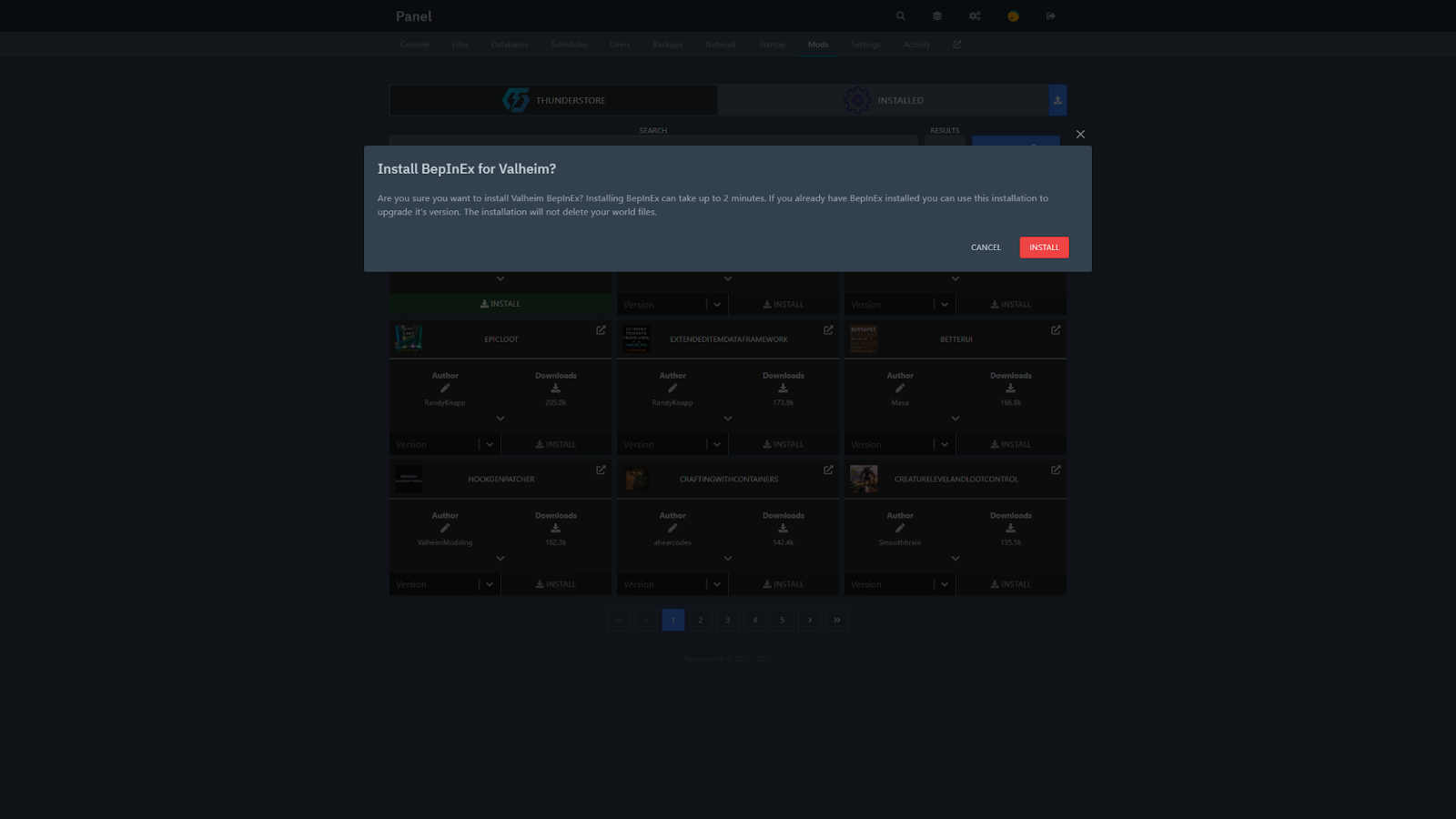Install the CraftingWithContainers mod
This screenshot has height=819, width=1456.
coord(784,584)
